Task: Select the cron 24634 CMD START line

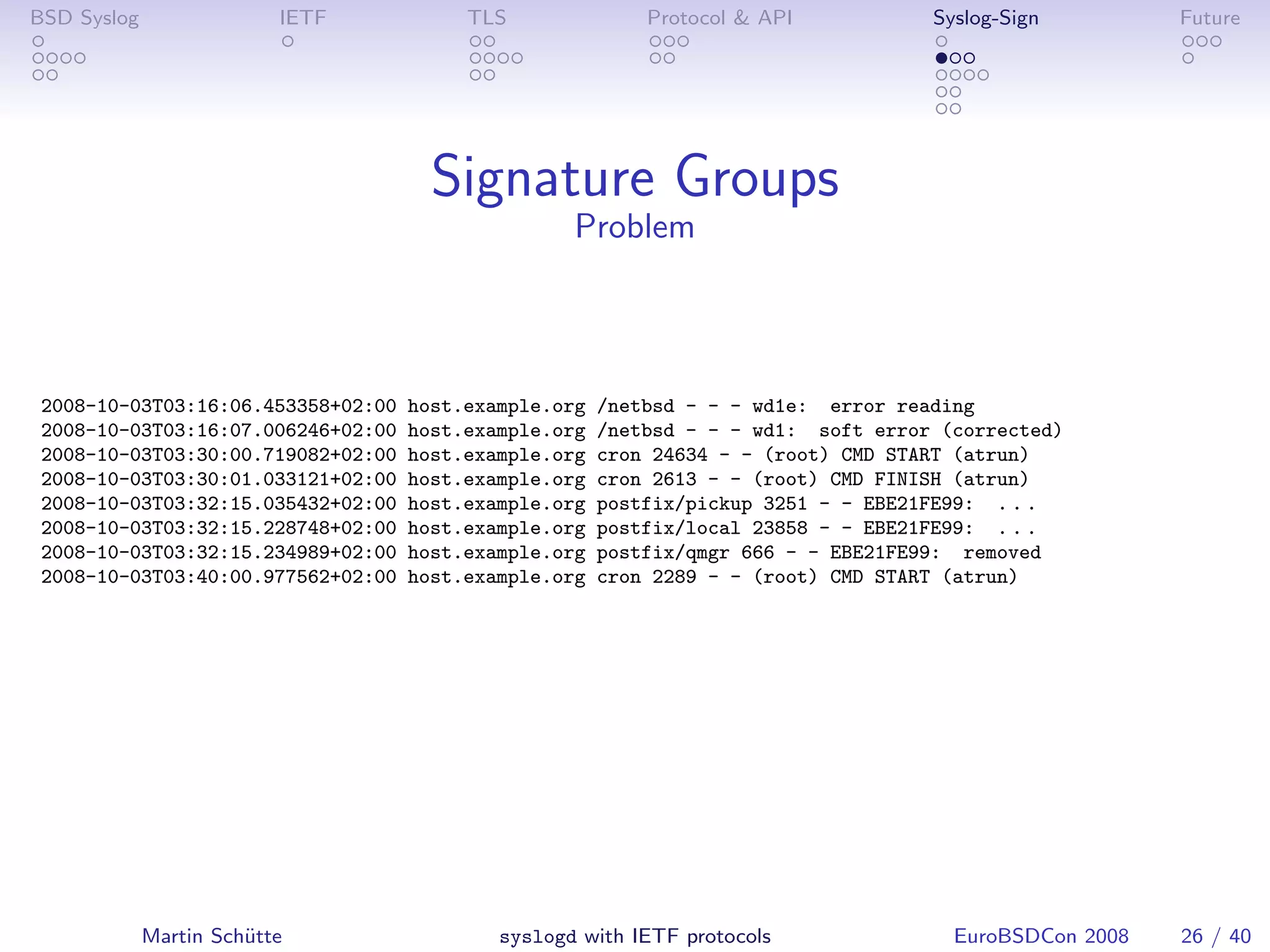Action: coord(535,456)
